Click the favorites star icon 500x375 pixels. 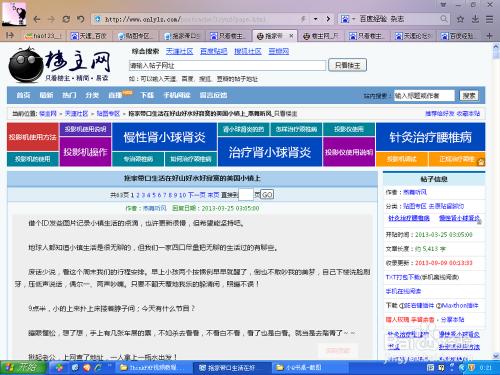click(x=460, y=19)
